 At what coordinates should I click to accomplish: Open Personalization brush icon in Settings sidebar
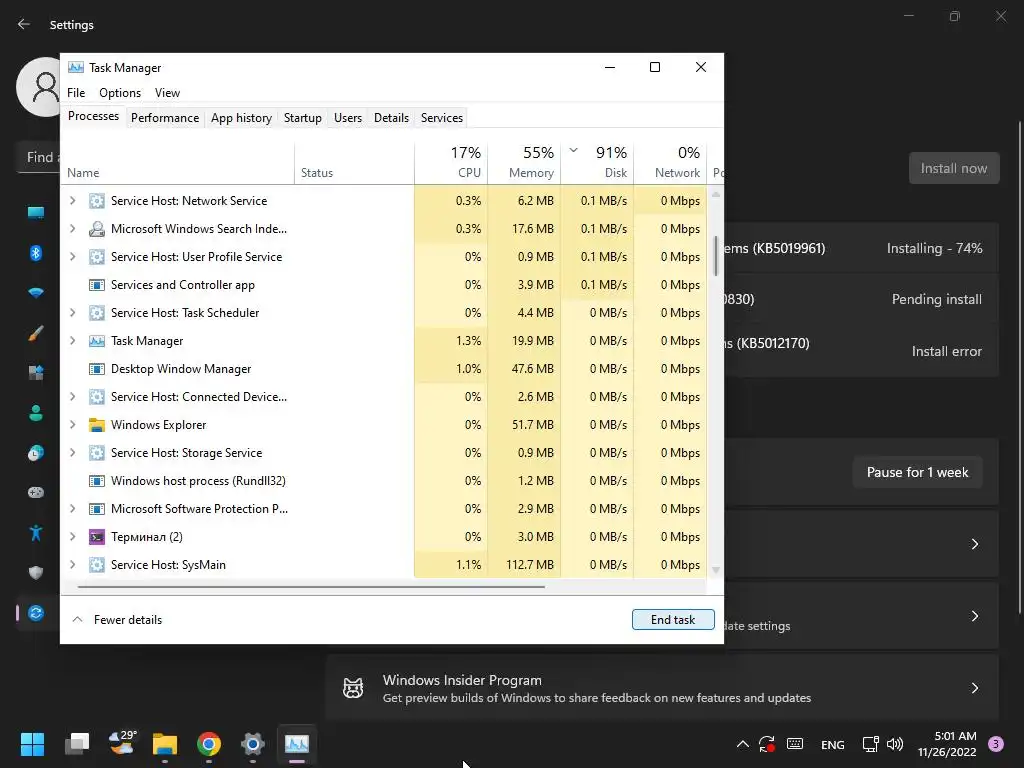[36, 333]
